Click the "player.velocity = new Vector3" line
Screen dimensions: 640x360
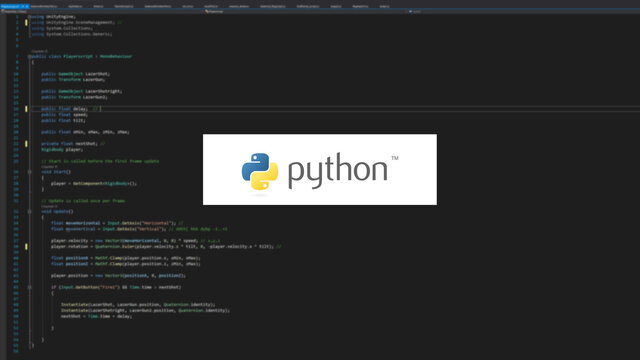click(124, 241)
